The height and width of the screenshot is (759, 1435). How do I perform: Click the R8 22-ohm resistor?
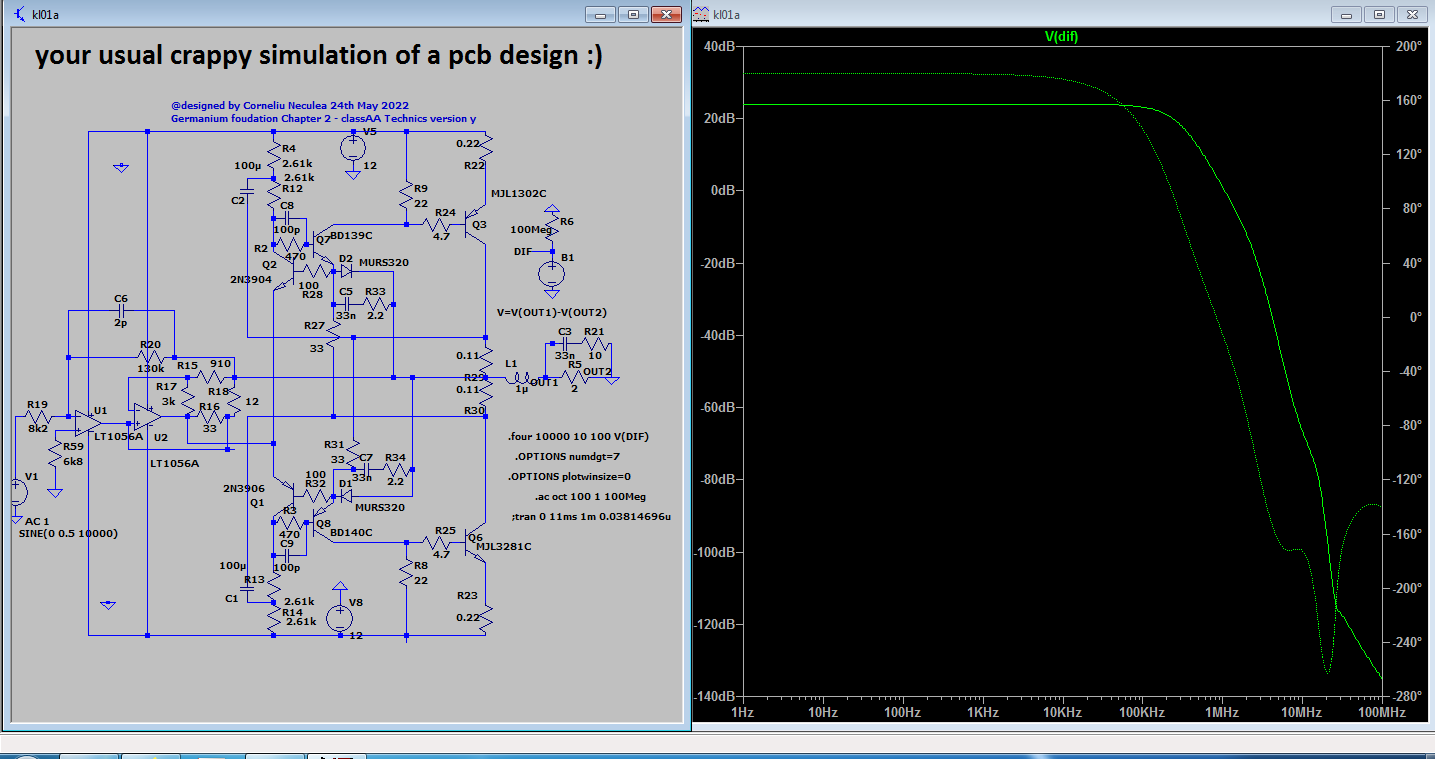coord(407,574)
